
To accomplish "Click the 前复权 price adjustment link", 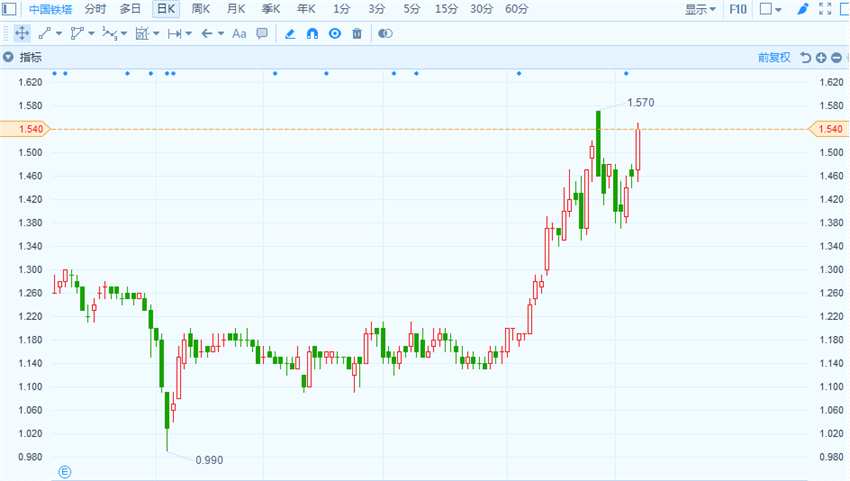I will 774,57.
